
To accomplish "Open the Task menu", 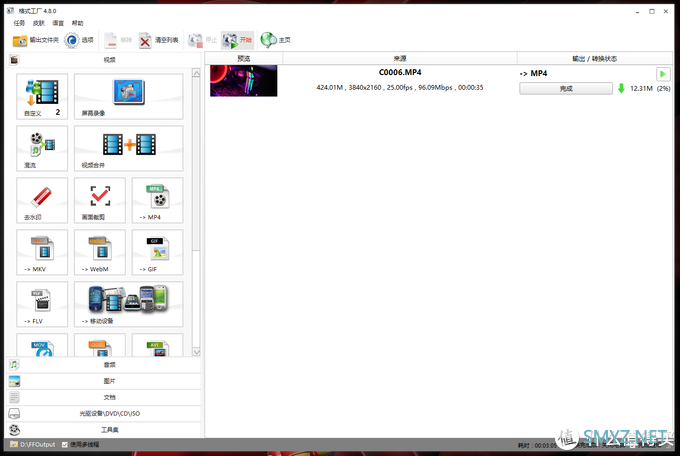I will 20,23.
